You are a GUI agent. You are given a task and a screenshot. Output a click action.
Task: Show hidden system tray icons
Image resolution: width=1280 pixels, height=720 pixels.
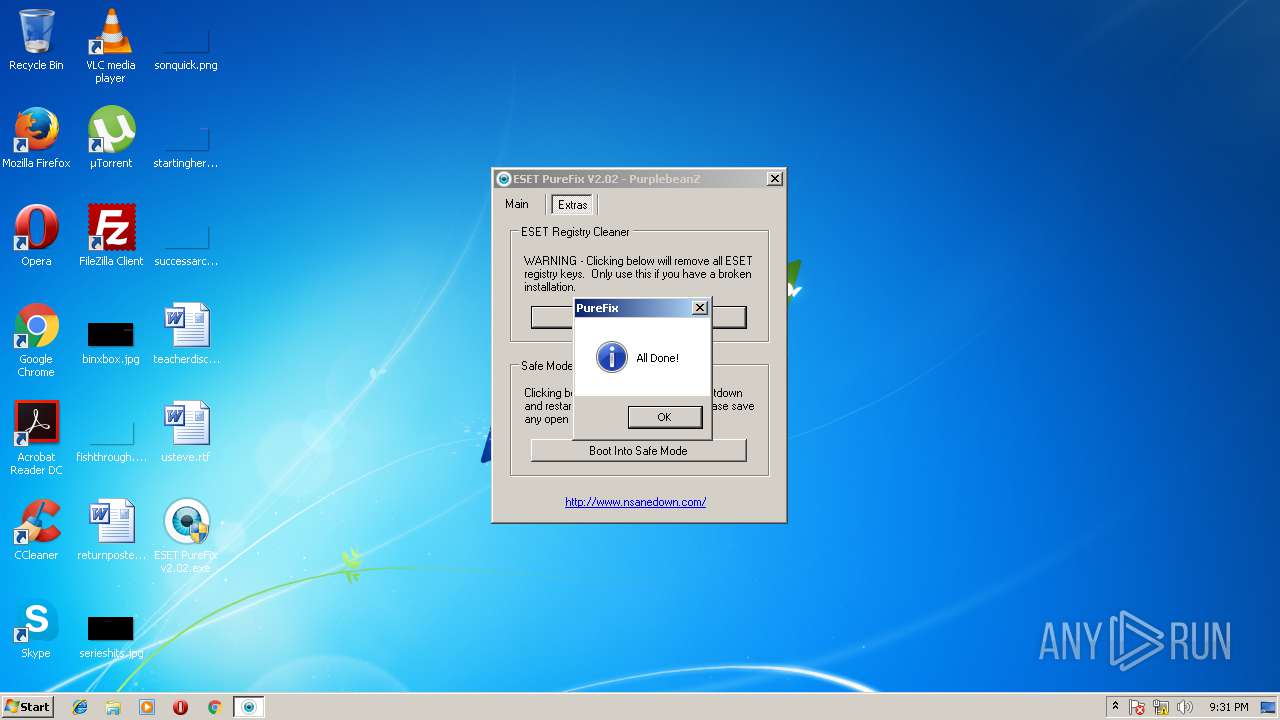tap(1115, 707)
